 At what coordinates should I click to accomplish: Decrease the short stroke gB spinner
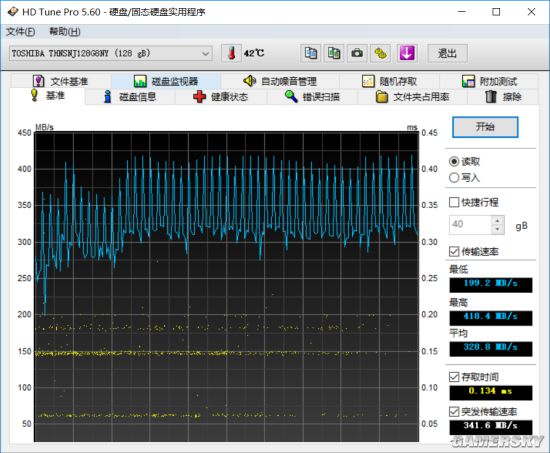click(497, 229)
